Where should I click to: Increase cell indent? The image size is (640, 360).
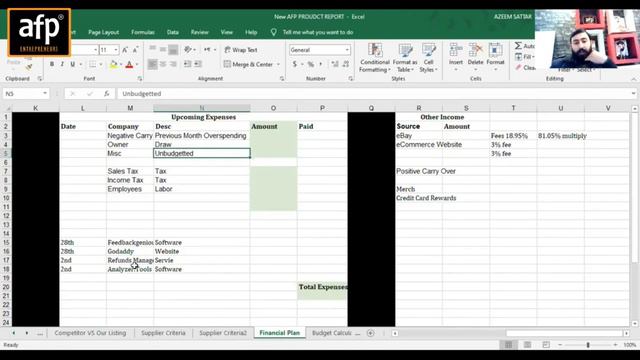pyautogui.click(x=198, y=64)
